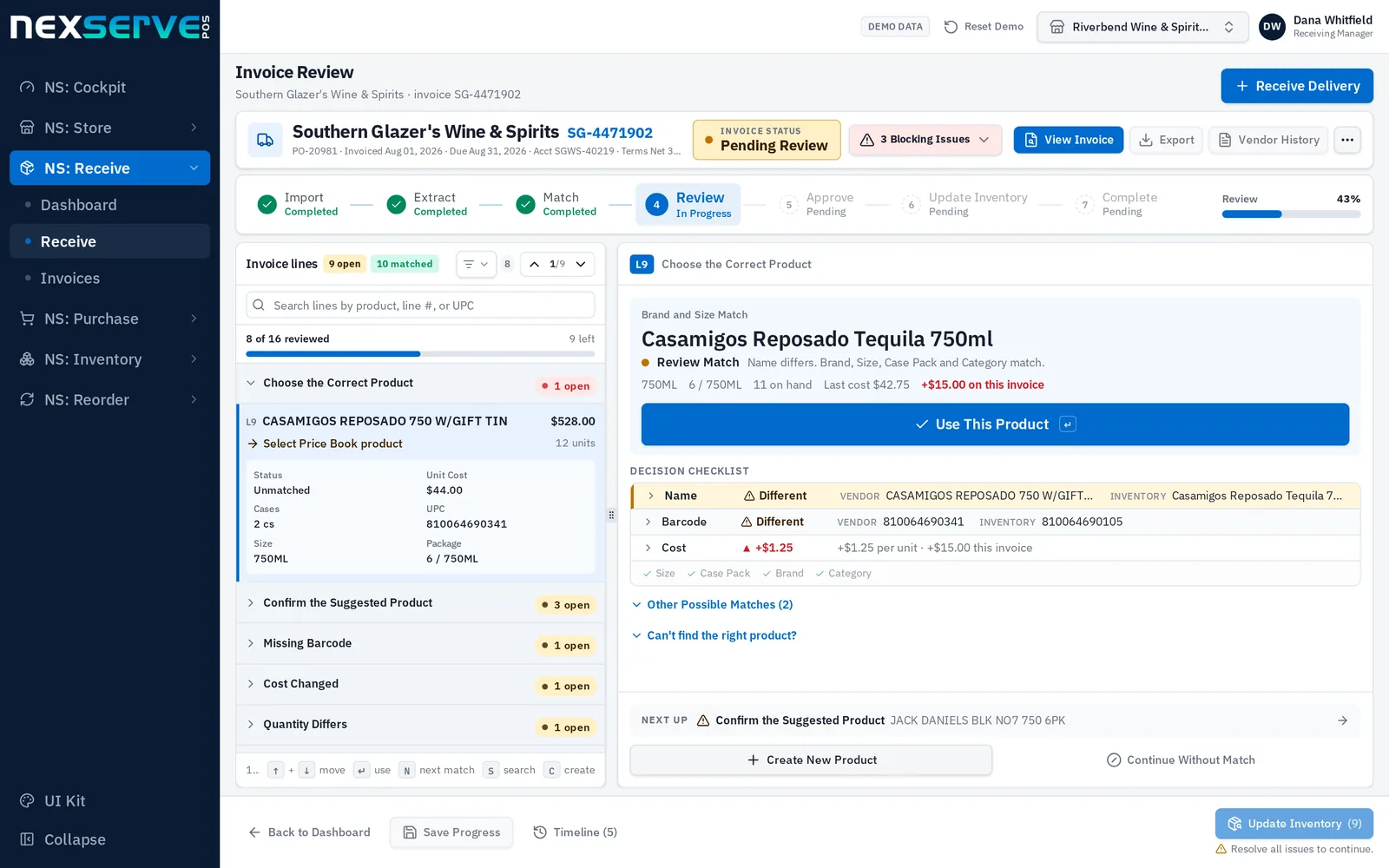Go to Next Up arrow icon
Image resolution: width=1389 pixels, height=868 pixels.
click(1342, 720)
